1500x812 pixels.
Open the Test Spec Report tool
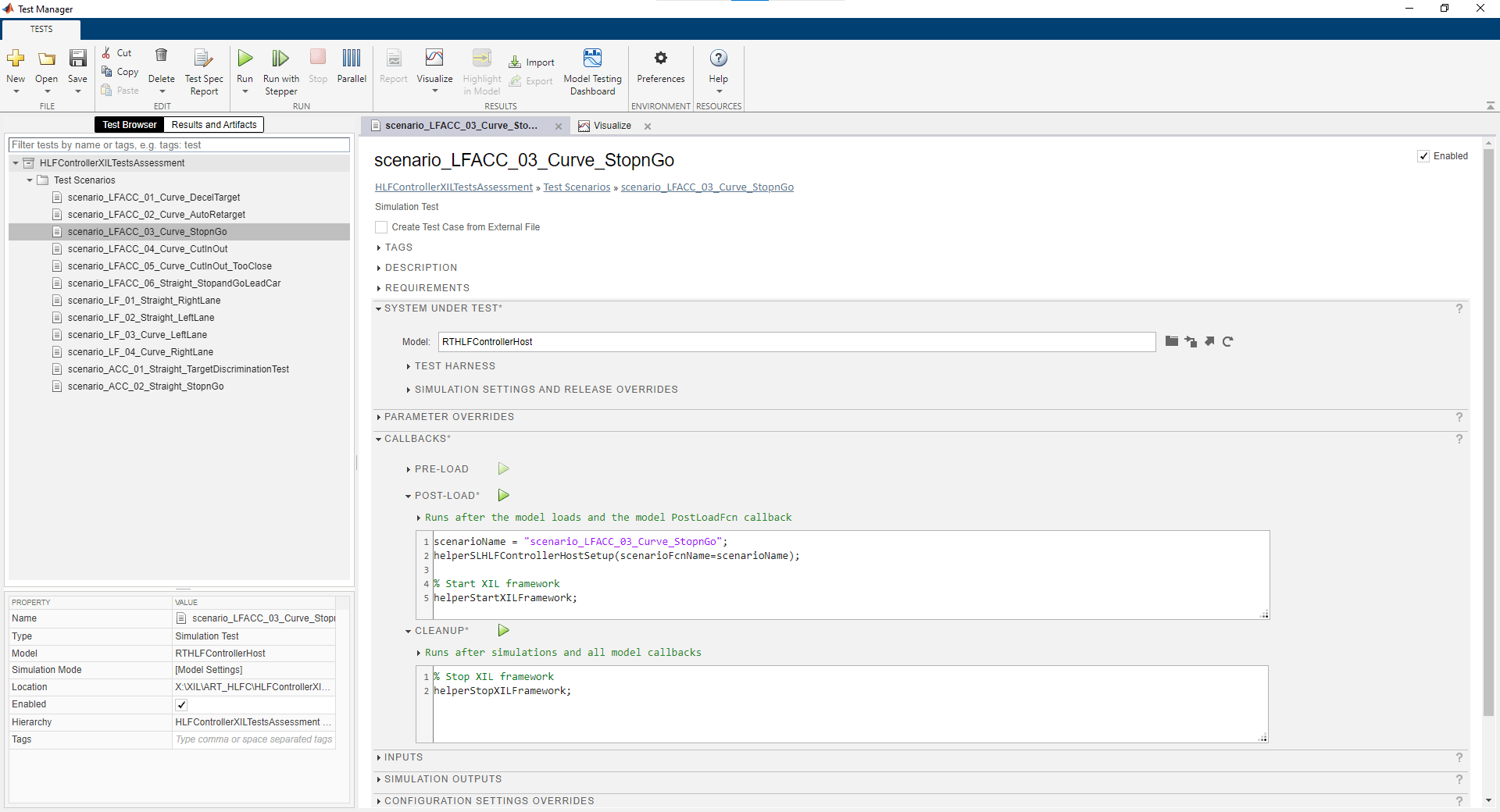tap(204, 59)
